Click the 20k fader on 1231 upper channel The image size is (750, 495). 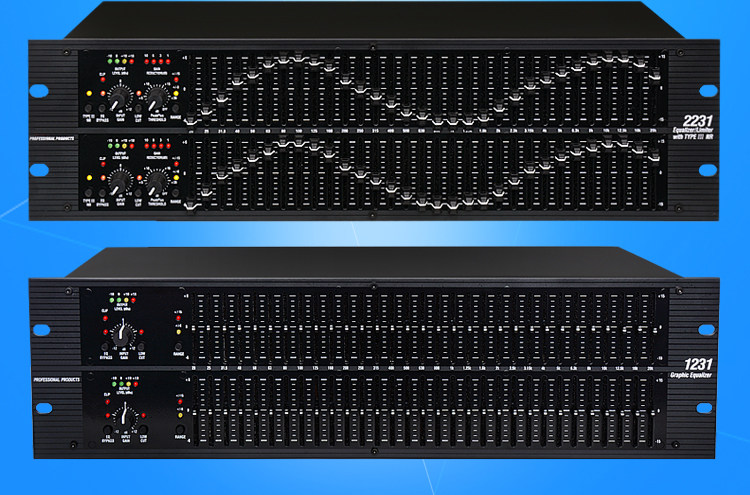pos(653,329)
